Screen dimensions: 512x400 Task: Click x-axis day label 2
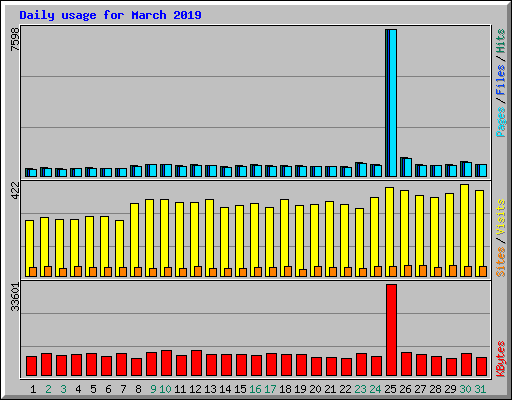tap(48, 389)
